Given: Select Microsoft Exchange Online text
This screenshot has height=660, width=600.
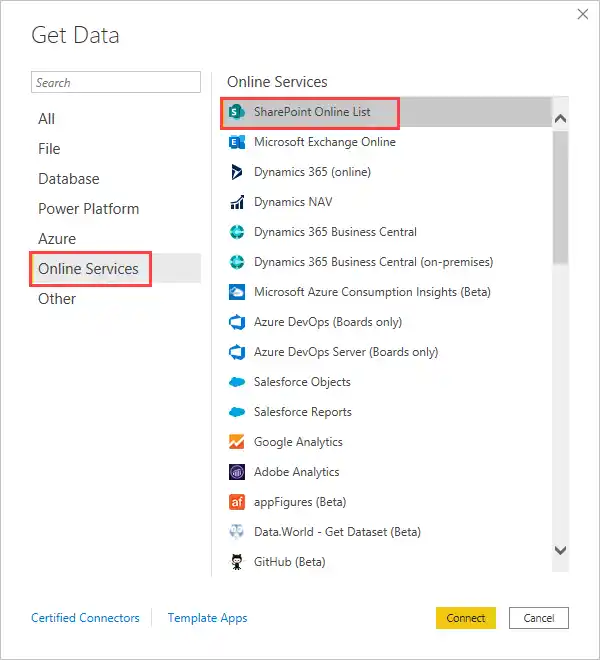Looking at the screenshot, I should (325, 142).
